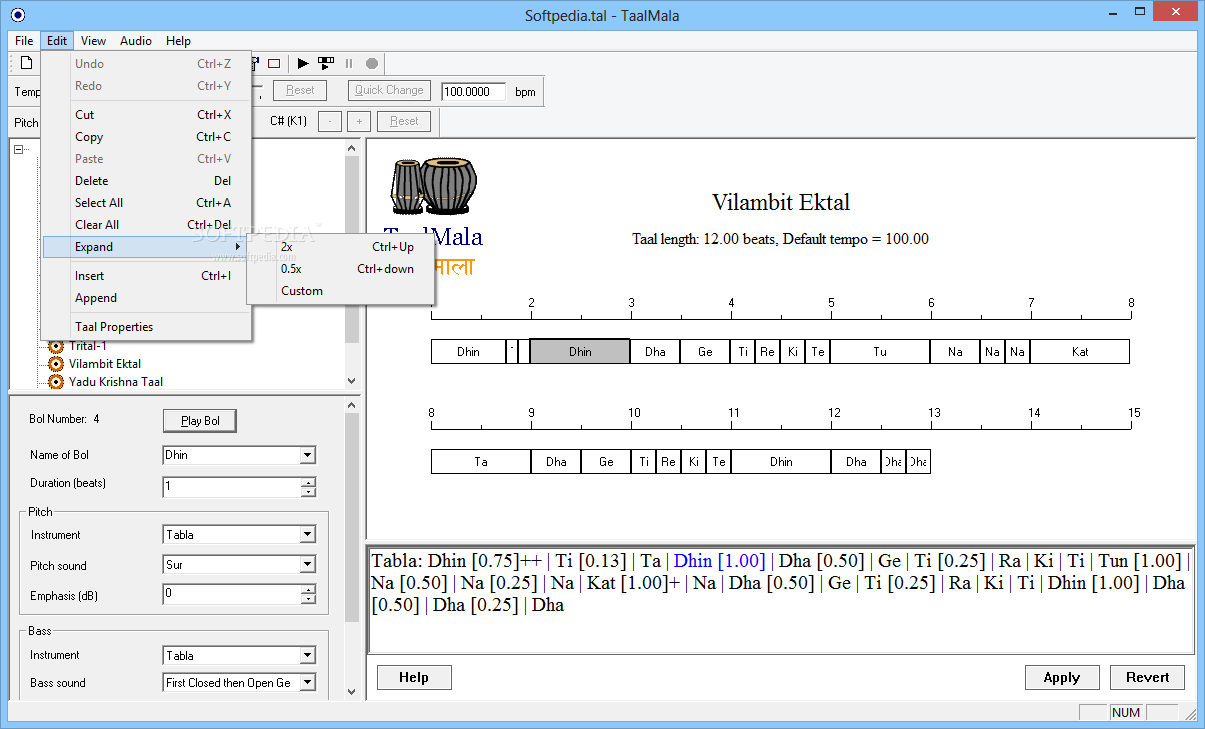1205x729 pixels.
Task: Open the Pitch Instrument dropdown
Action: pos(307,535)
